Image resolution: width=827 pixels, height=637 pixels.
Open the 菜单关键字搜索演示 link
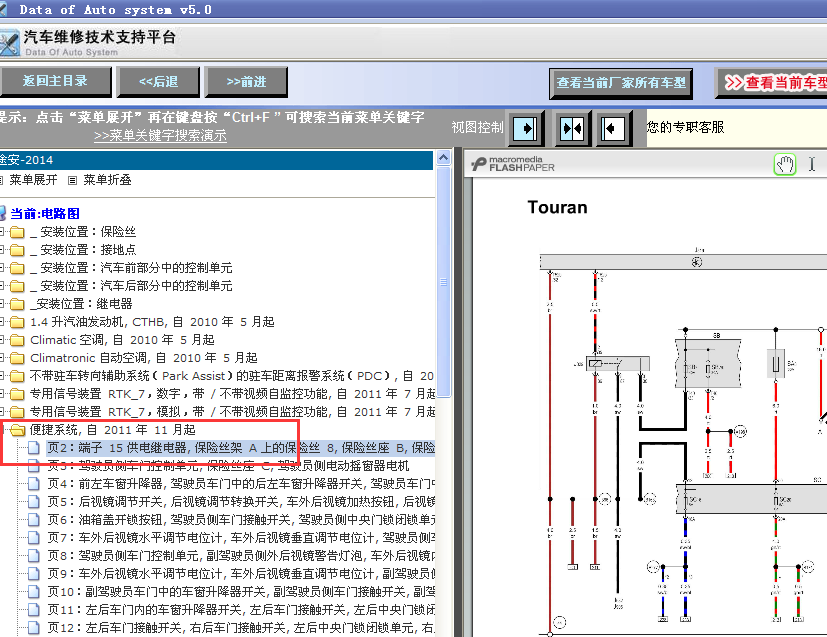[160, 136]
